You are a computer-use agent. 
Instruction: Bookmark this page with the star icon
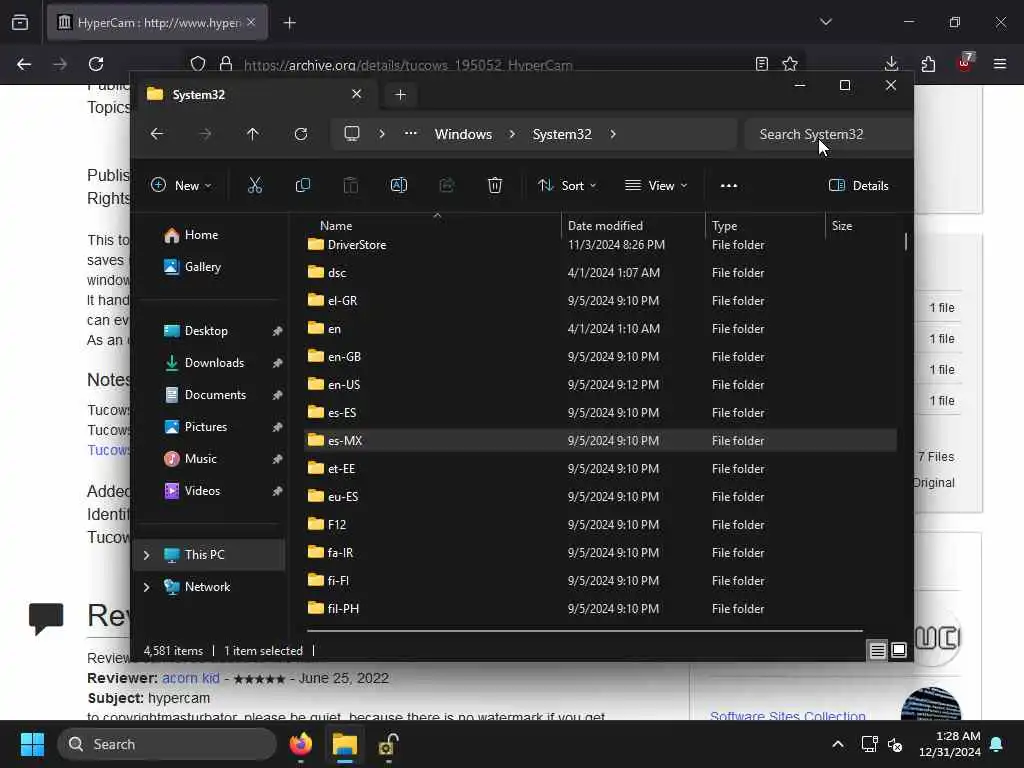pyautogui.click(x=790, y=64)
